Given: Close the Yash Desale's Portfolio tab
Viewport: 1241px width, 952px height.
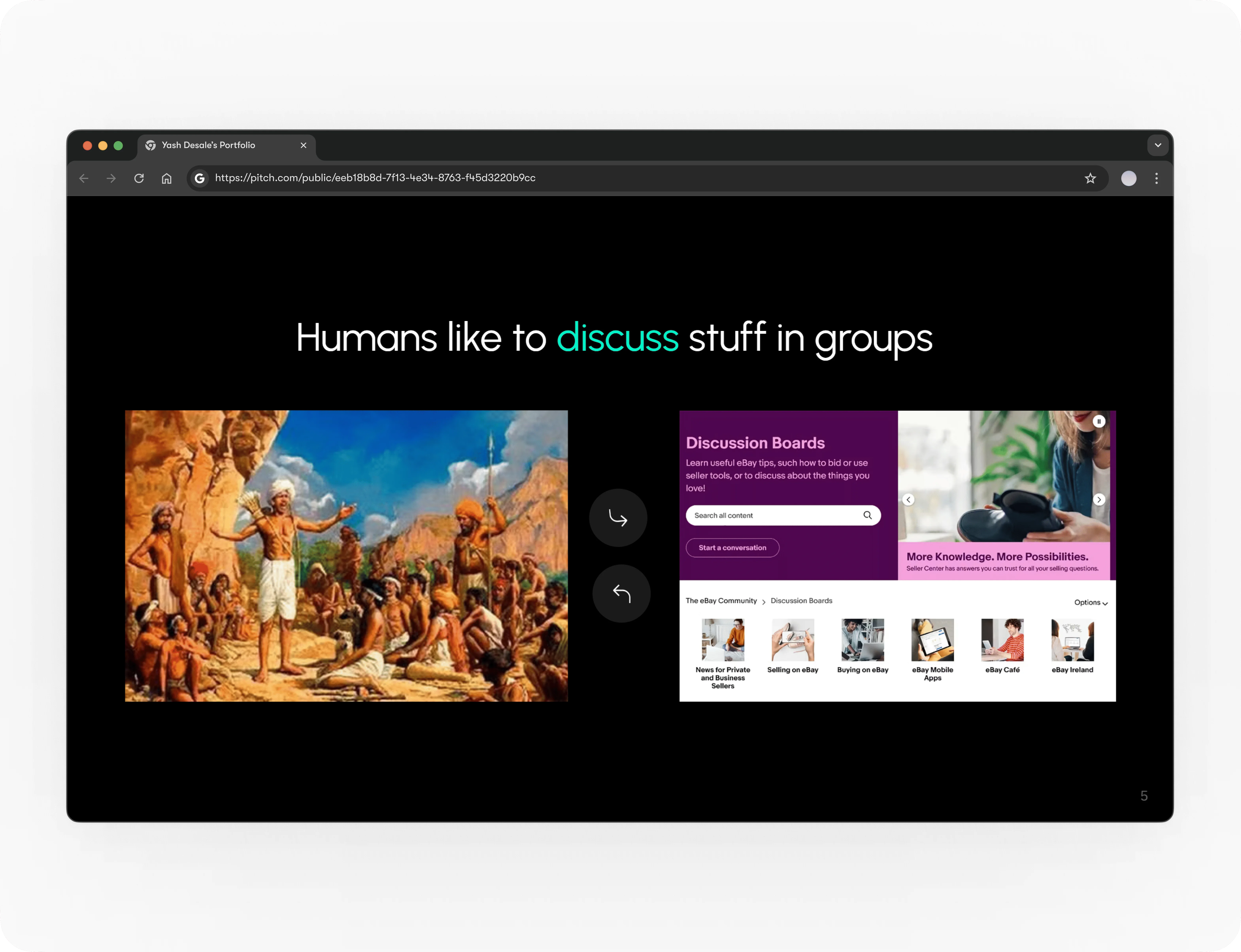Looking at the screenshot, I should click(x=304, y=145).
